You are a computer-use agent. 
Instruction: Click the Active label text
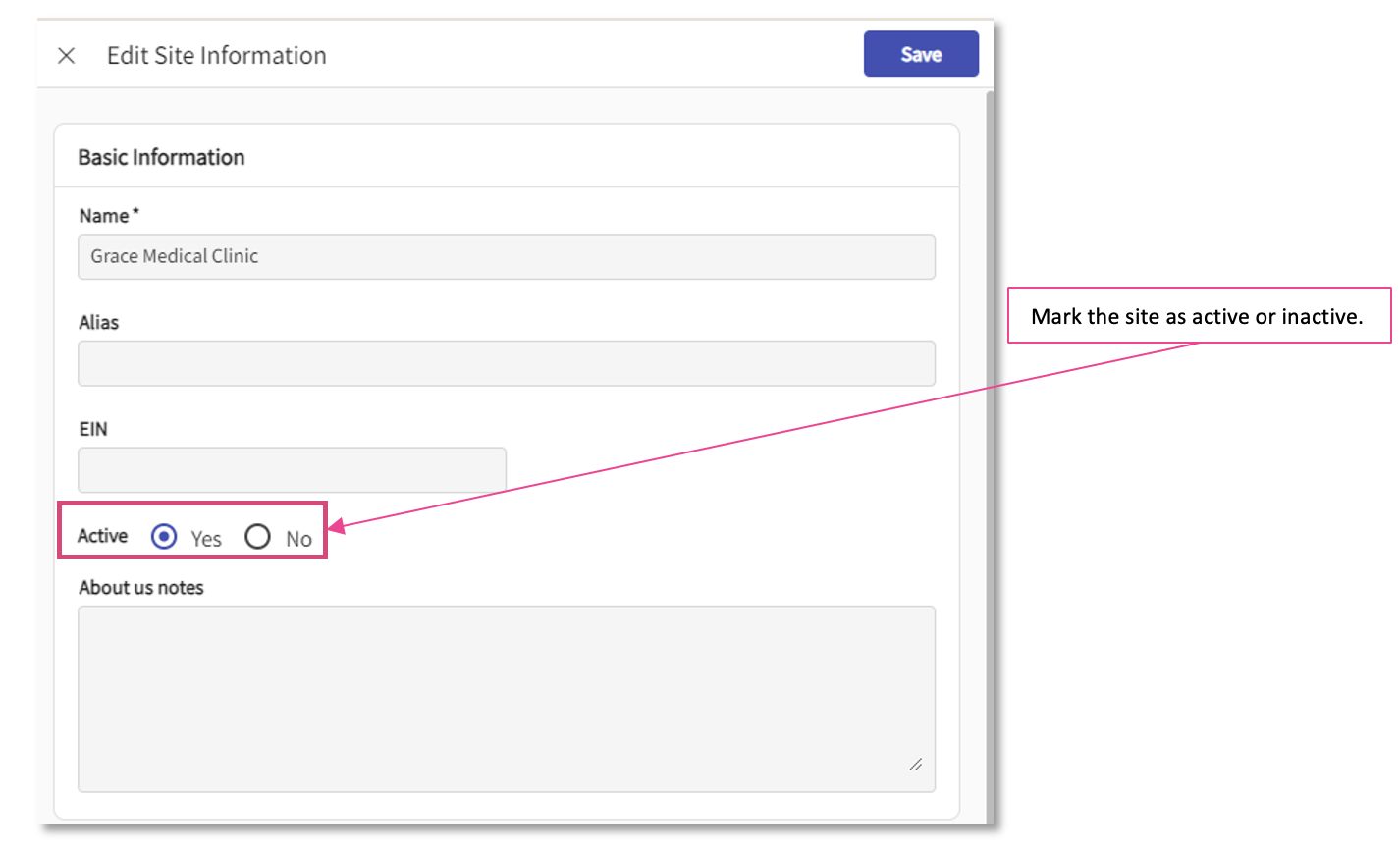tap(102, 536)
